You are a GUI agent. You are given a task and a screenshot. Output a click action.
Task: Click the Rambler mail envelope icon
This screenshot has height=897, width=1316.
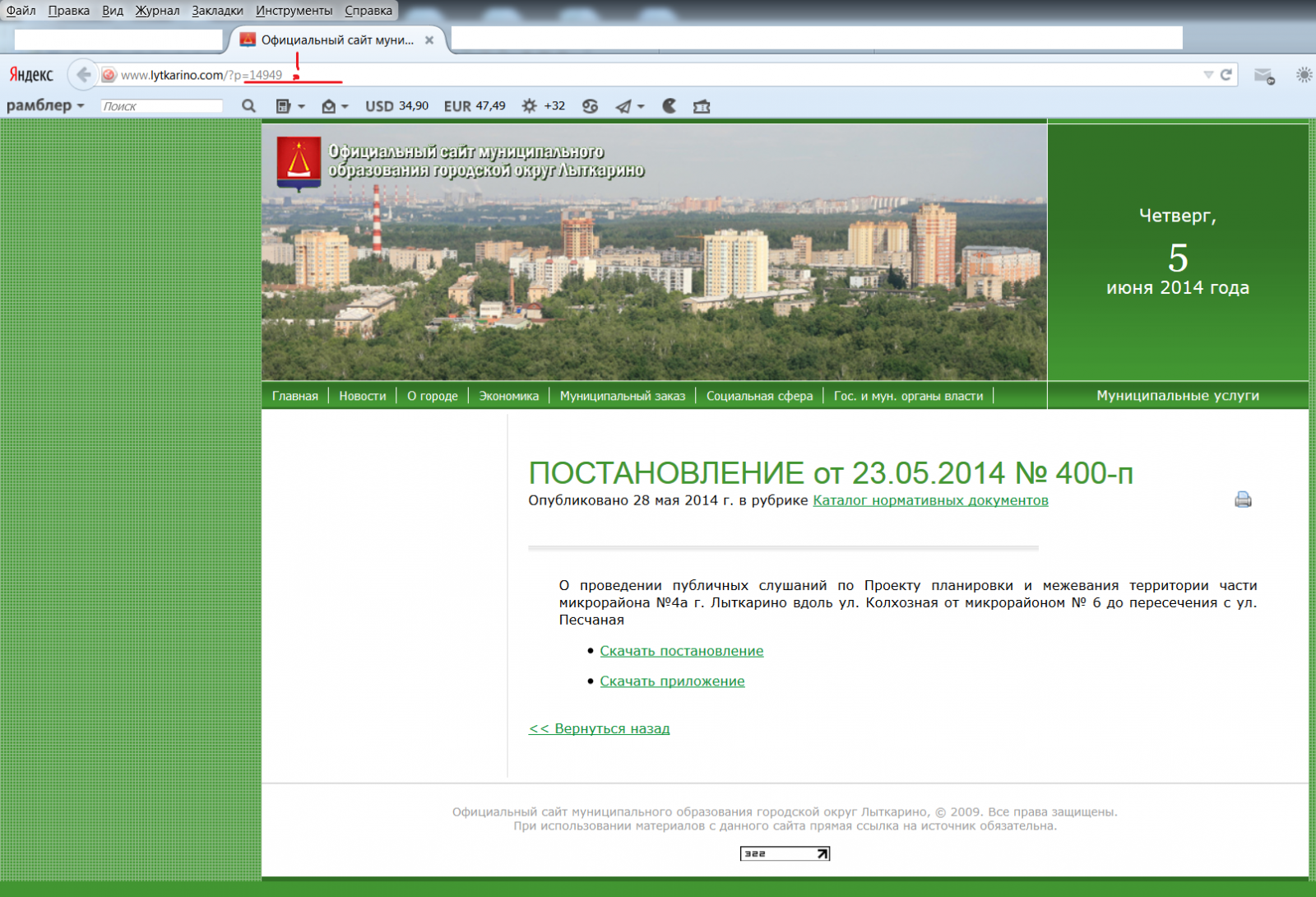pos(328,106)
